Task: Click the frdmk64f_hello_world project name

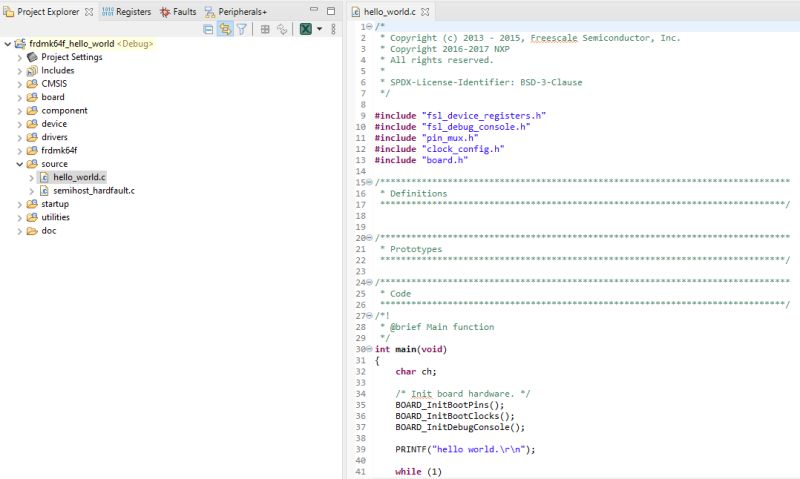Action: coord(72,44)
